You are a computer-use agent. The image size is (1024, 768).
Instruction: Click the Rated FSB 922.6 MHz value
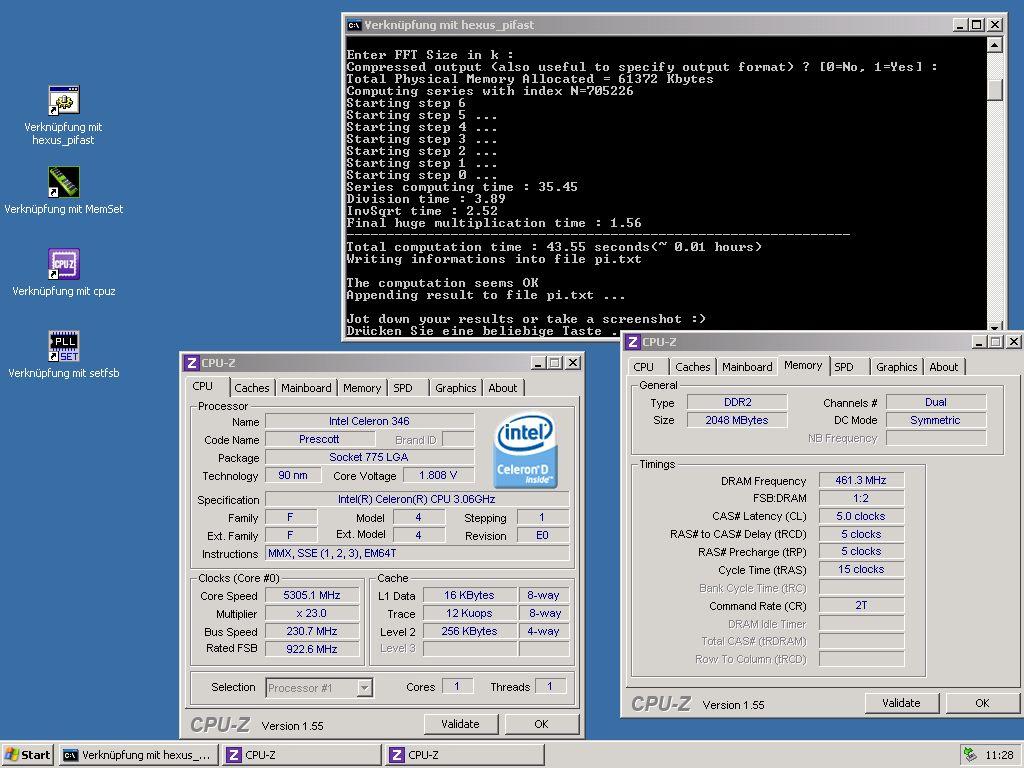tap(312, 649)
